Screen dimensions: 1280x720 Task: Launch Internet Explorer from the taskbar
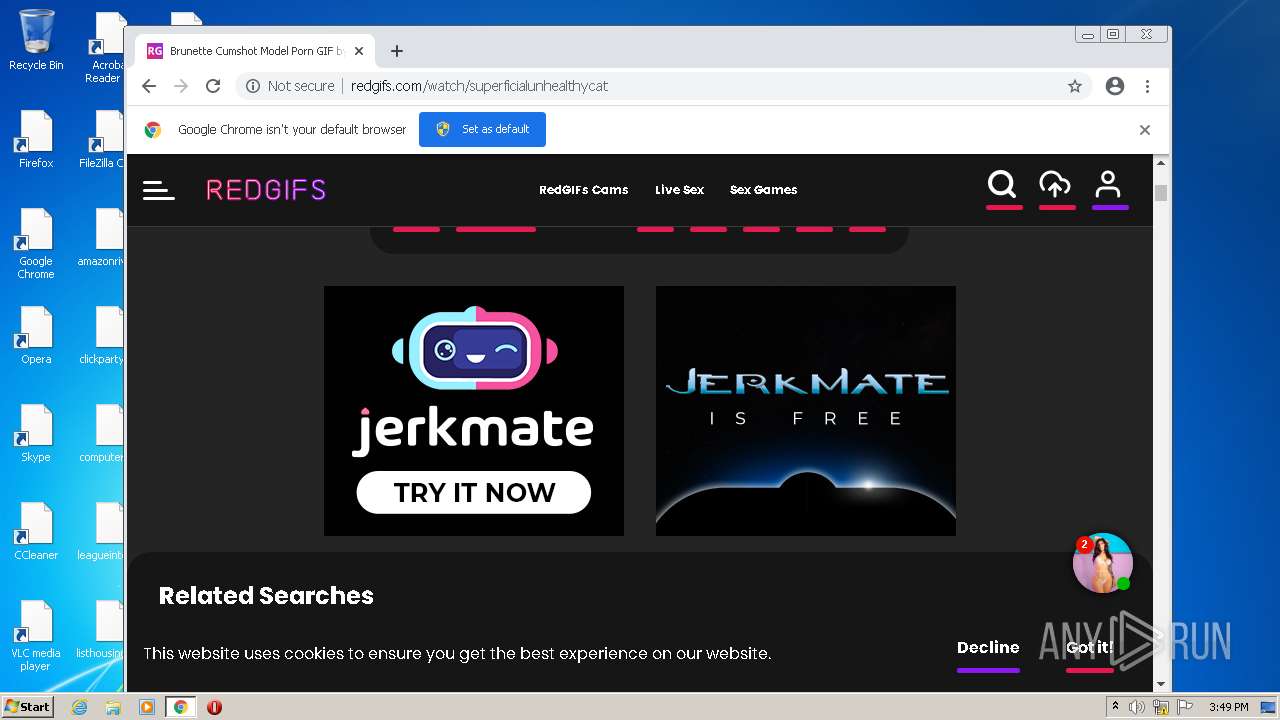[x=80, y=707]
